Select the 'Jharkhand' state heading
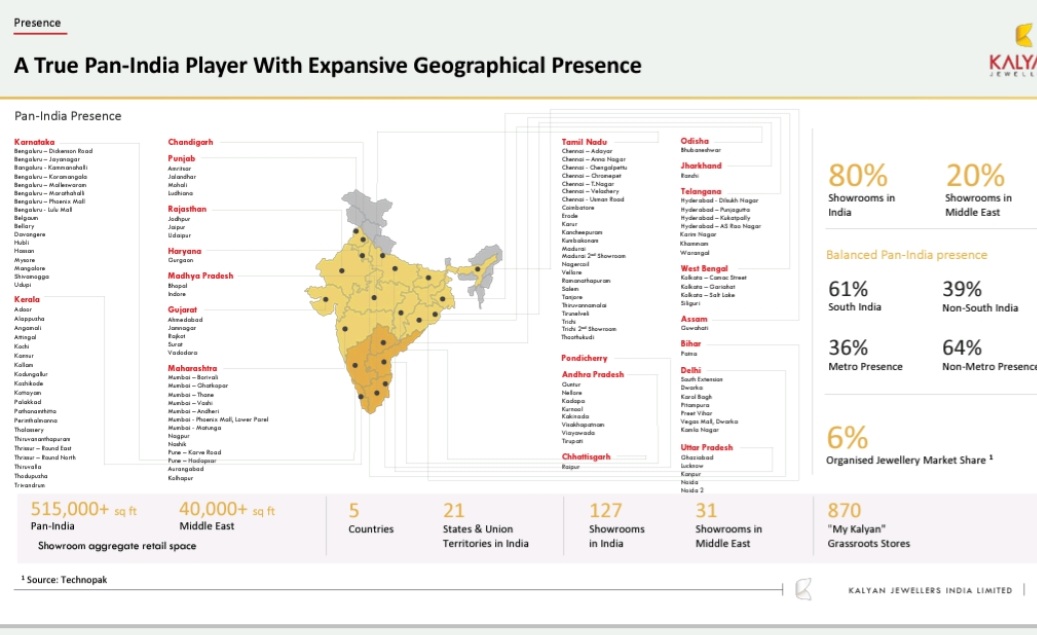The image size is (1037, 635). coord(701,166)
